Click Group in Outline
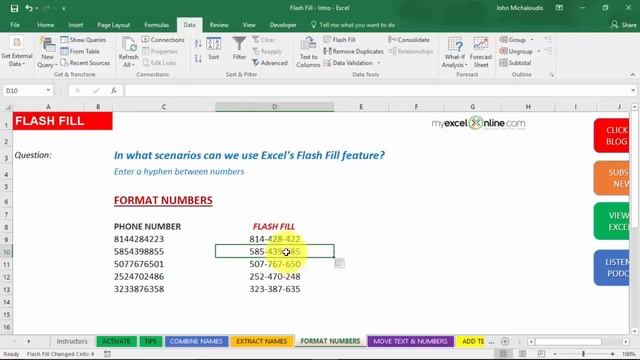640x360 pixels. coord(513,40)
